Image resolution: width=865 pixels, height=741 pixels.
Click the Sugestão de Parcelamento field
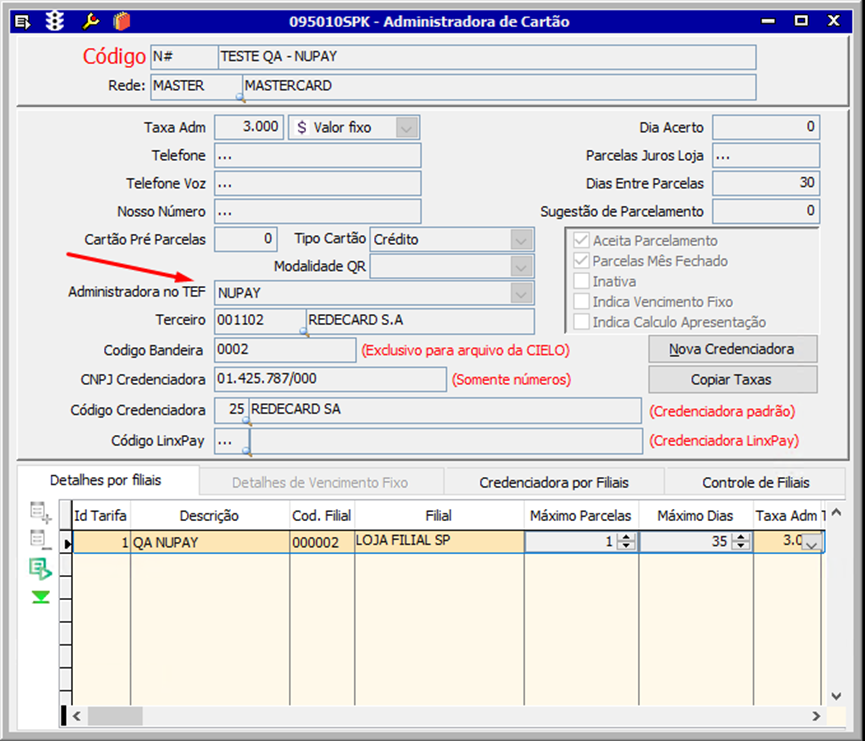pyautogui.click(x=766, y=211)
